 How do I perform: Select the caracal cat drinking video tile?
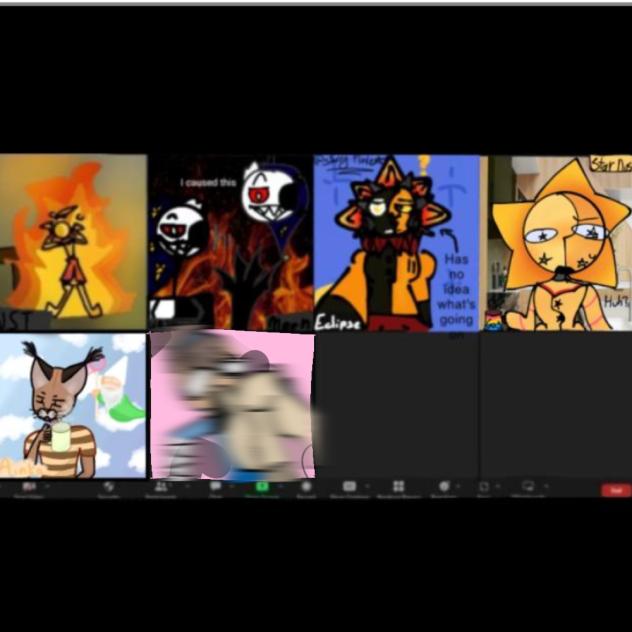(73, 405)
